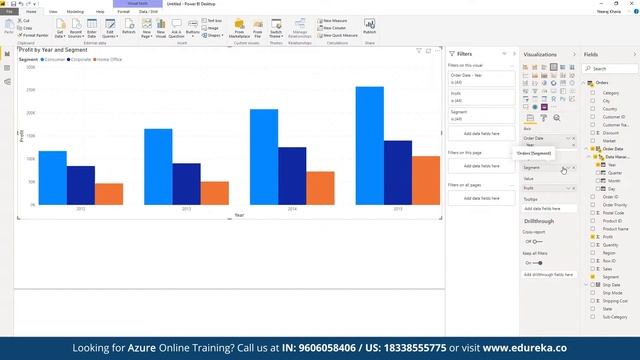Click the filter icon on the chart header
This screenshot has height=360, width=640.
(419, 51)
